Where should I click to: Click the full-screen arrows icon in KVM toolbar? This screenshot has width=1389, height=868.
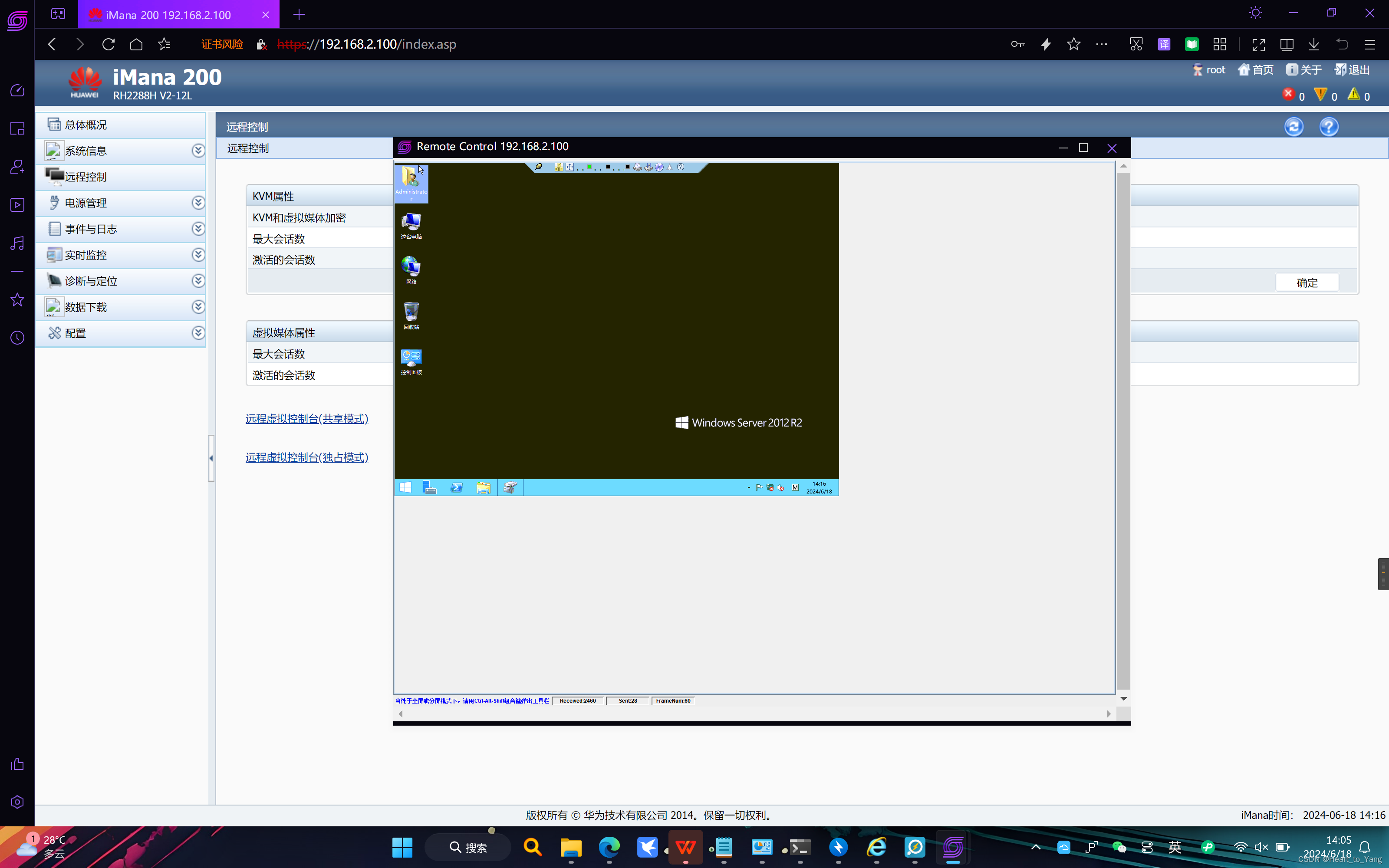pos(570,167)
